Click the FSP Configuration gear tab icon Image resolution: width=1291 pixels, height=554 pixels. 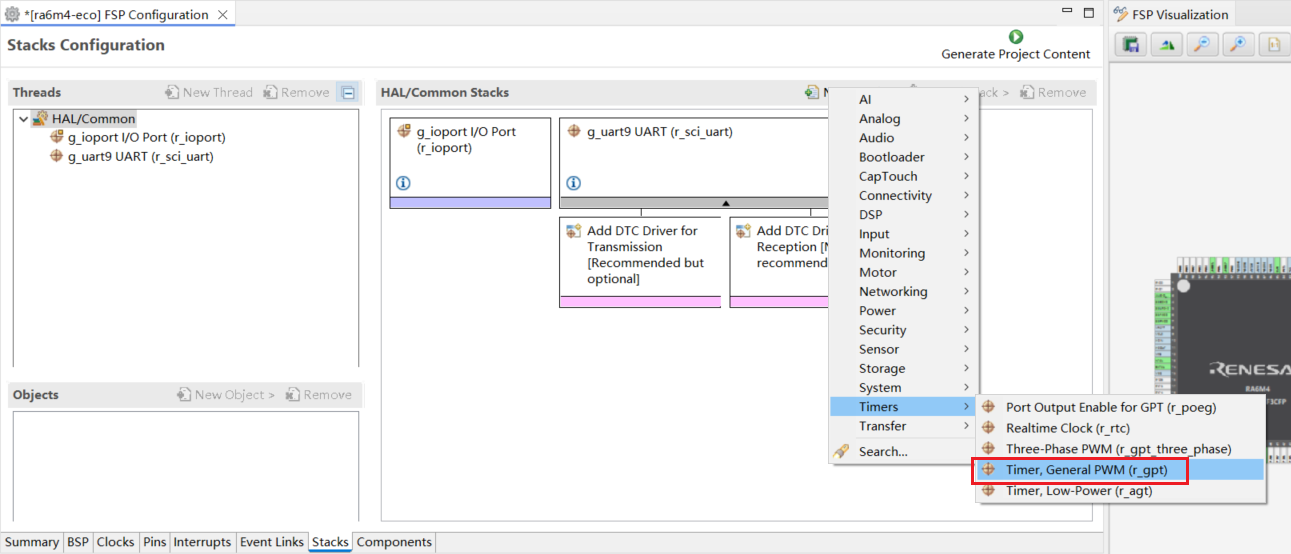pos(12,15)
